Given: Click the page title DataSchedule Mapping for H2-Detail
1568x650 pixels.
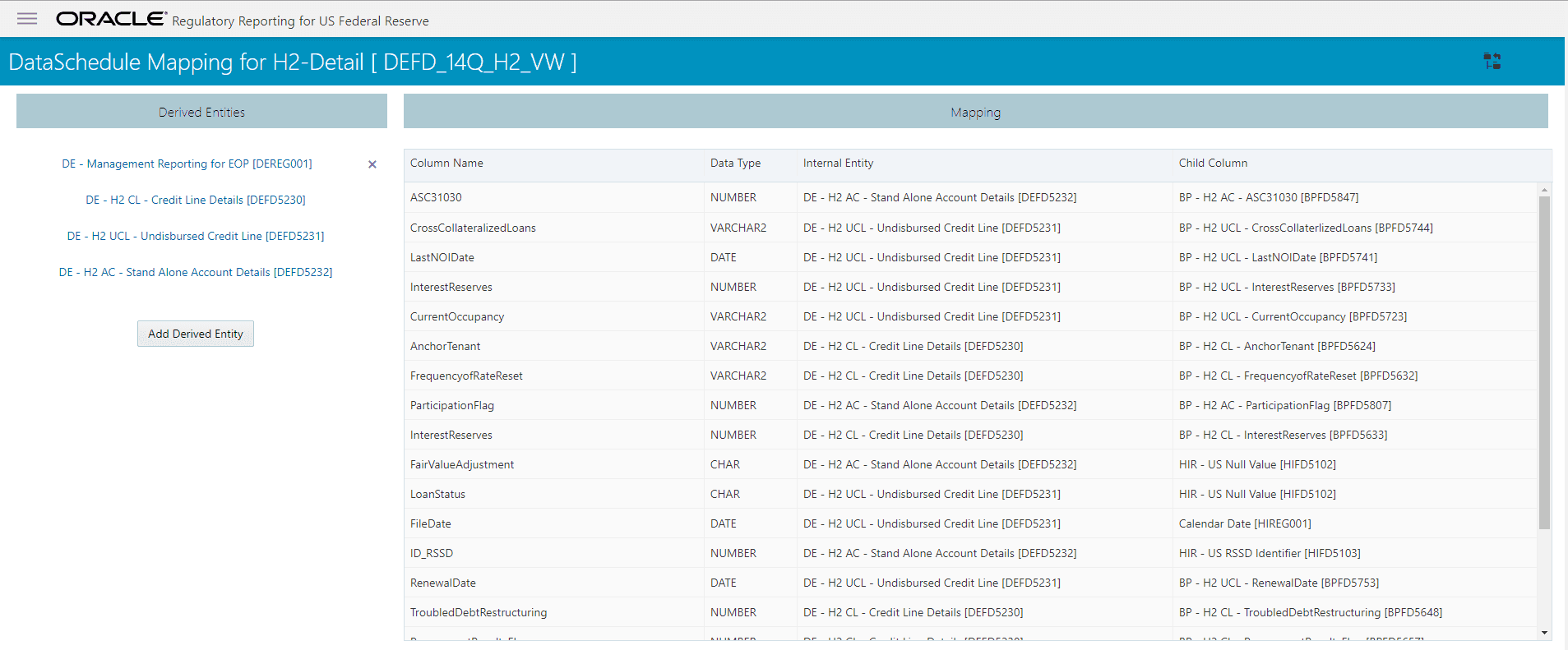Looking at the screenshot, I should pyautogui.click(x=293, y=62).
